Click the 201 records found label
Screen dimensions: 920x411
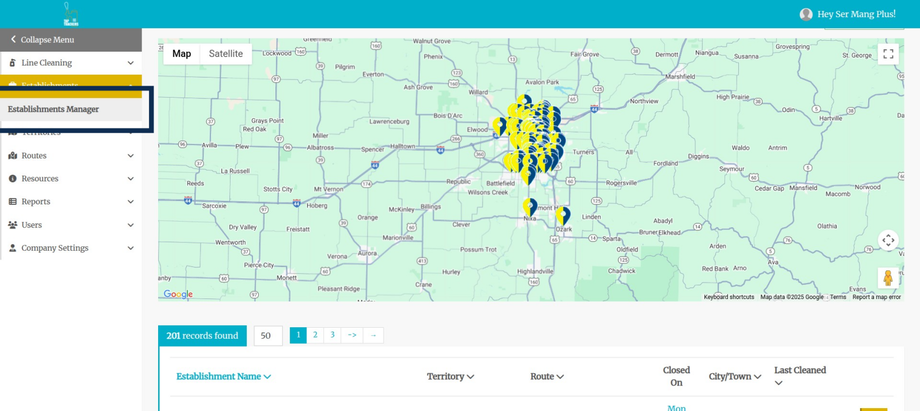202,336
